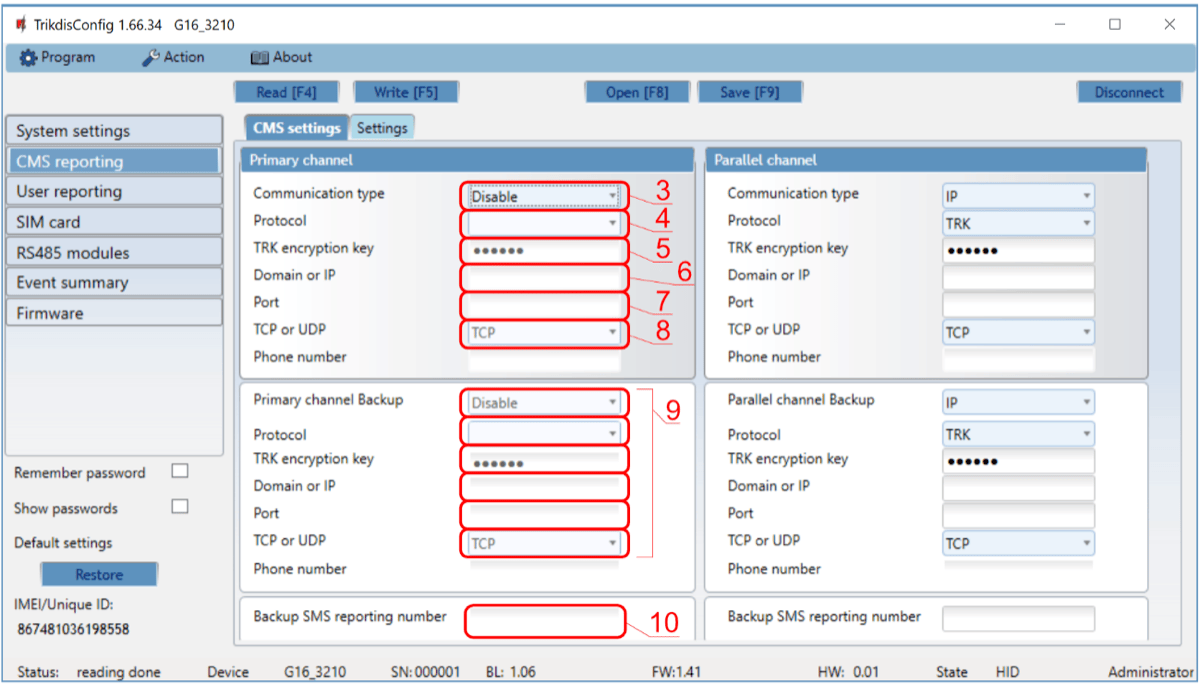Open the Program menu with gear icon
Viewport: 1200px width, 686px height.
click(58, 57)
